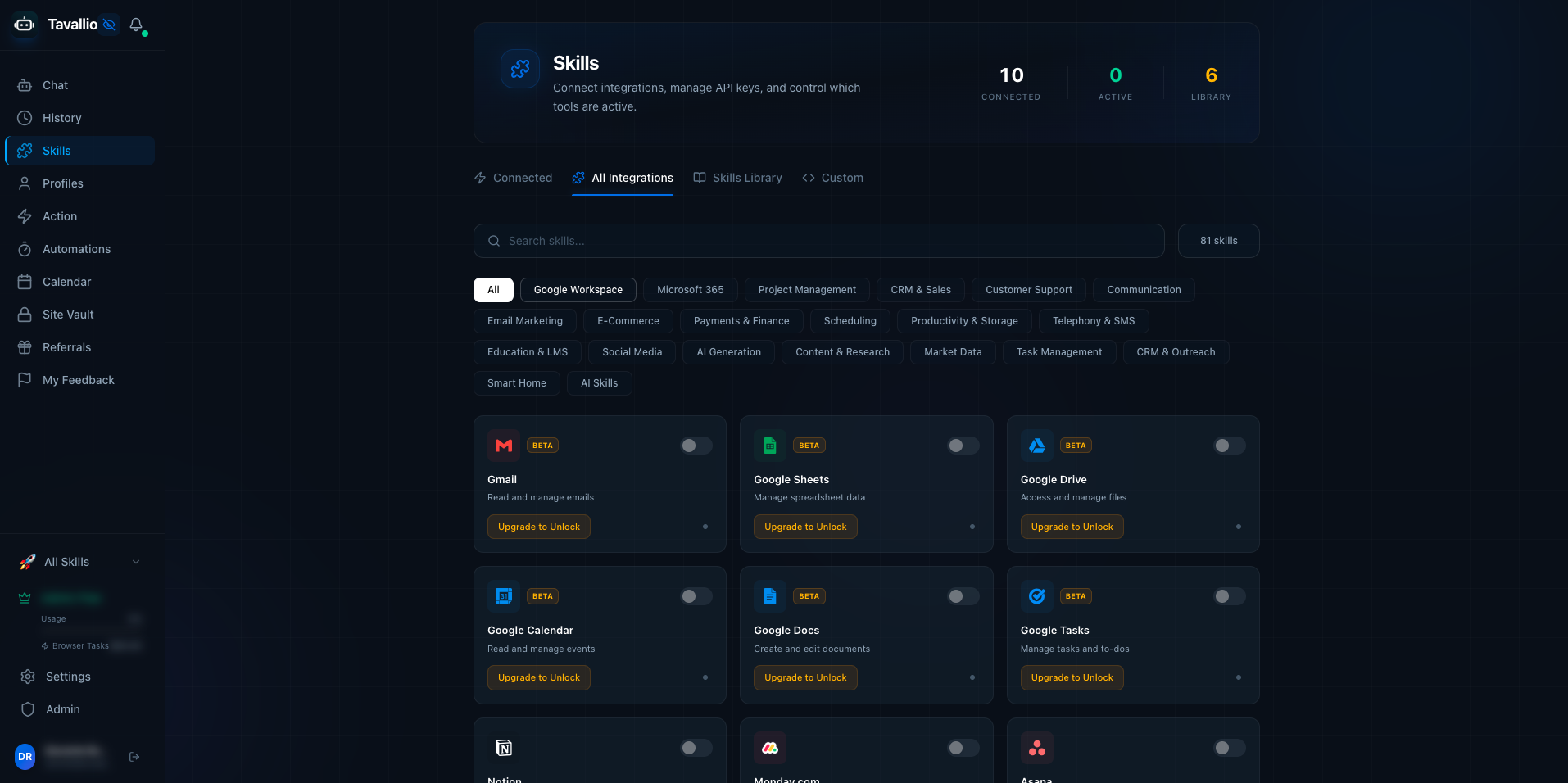1568x783 pixels.
Task: Toggle the Gmail skill on
Action: (696, 446)
